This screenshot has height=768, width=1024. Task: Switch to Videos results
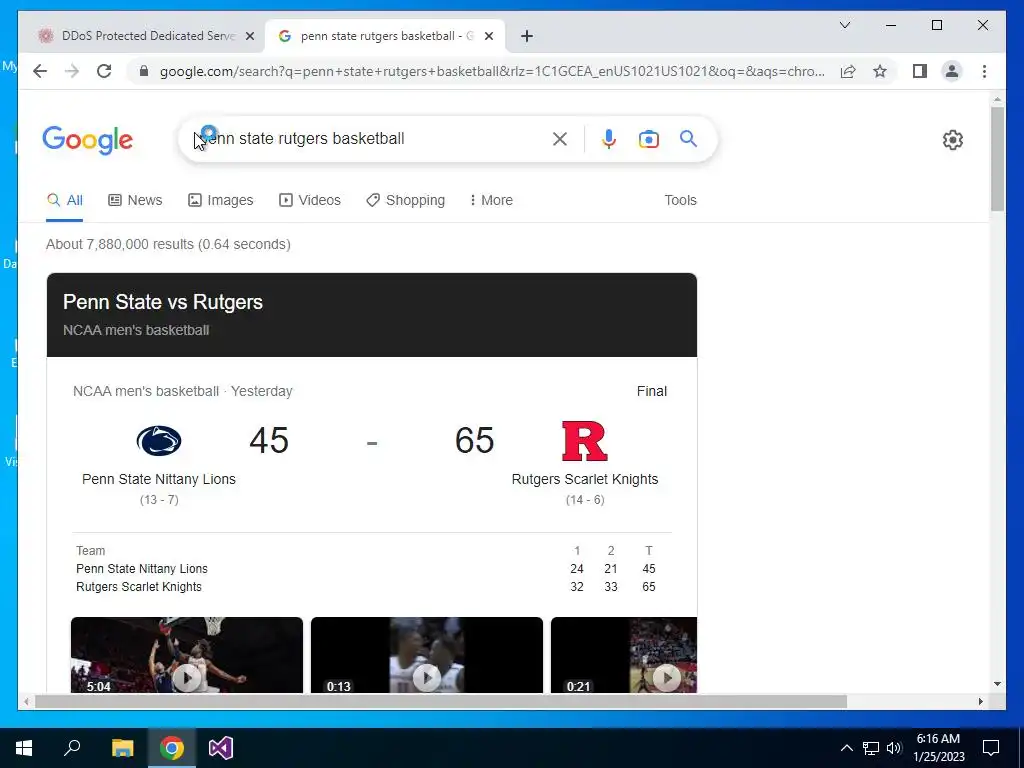pyautogui.click(x=310, y=200)
